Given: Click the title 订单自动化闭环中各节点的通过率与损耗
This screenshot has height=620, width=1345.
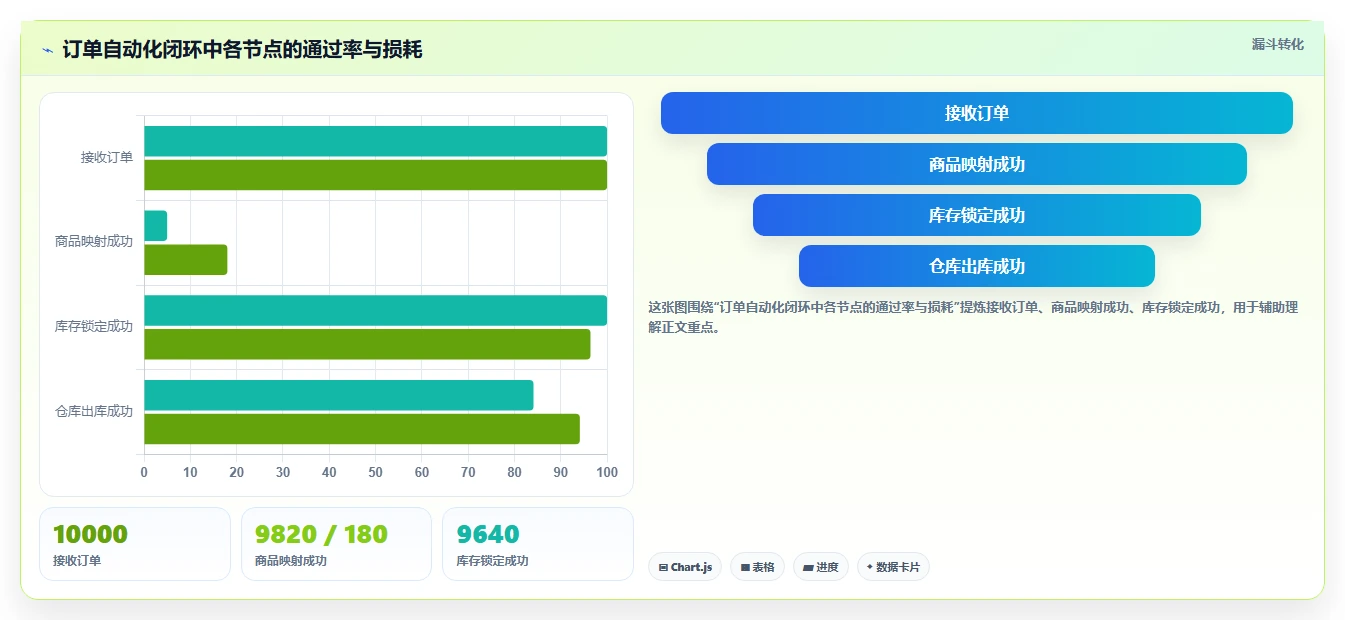Looking at the screenshot, I should tap(242, 50).
